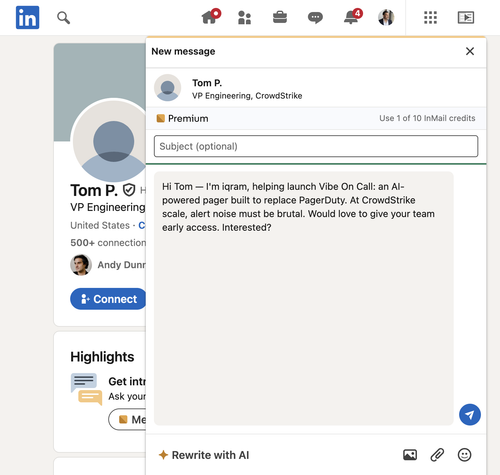Click the Tom P. profile name heading
The image size is (500, 475).
[94, 190]
